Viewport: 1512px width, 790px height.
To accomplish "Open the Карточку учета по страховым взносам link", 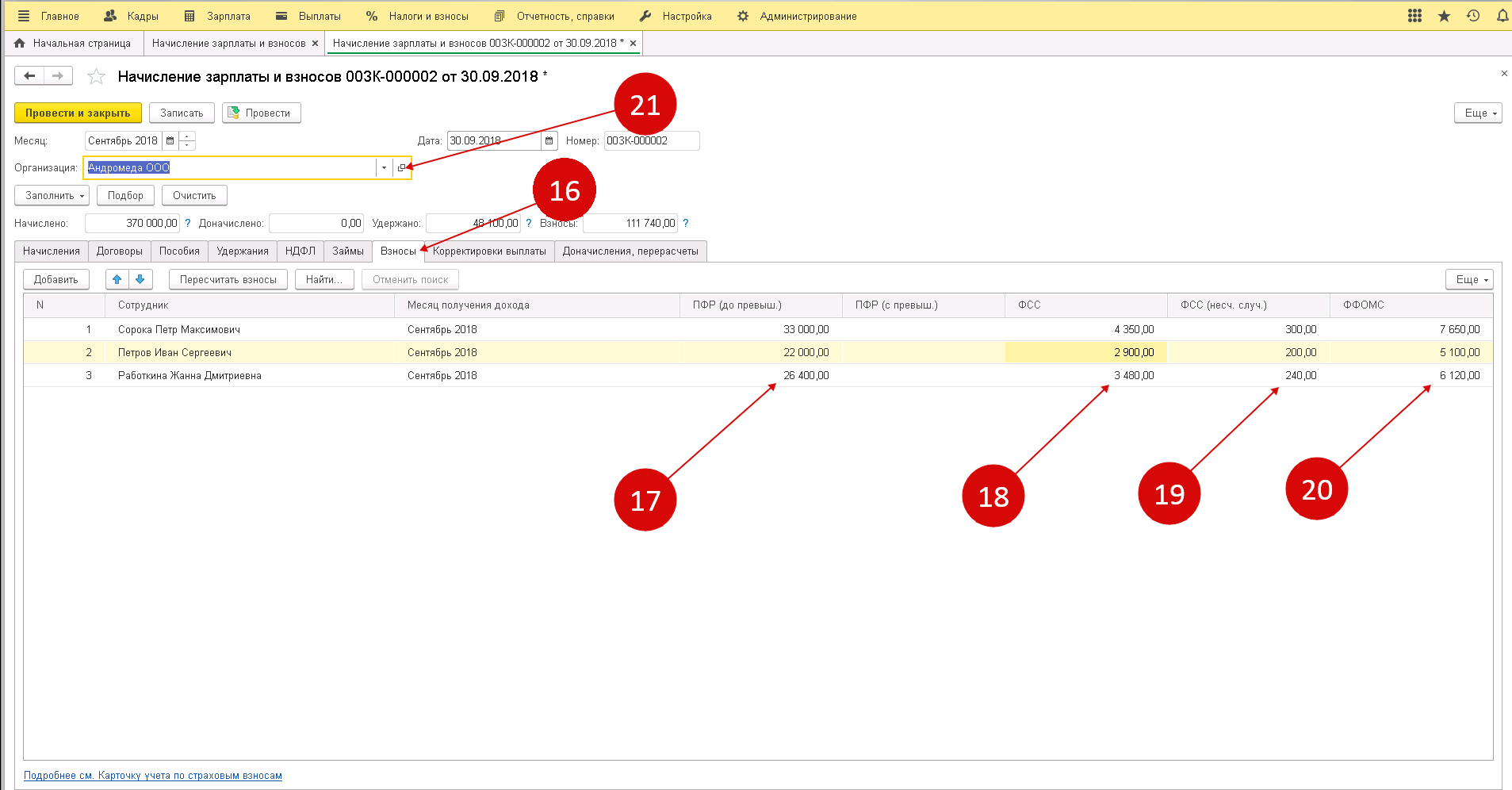I will tap(189, 776).
